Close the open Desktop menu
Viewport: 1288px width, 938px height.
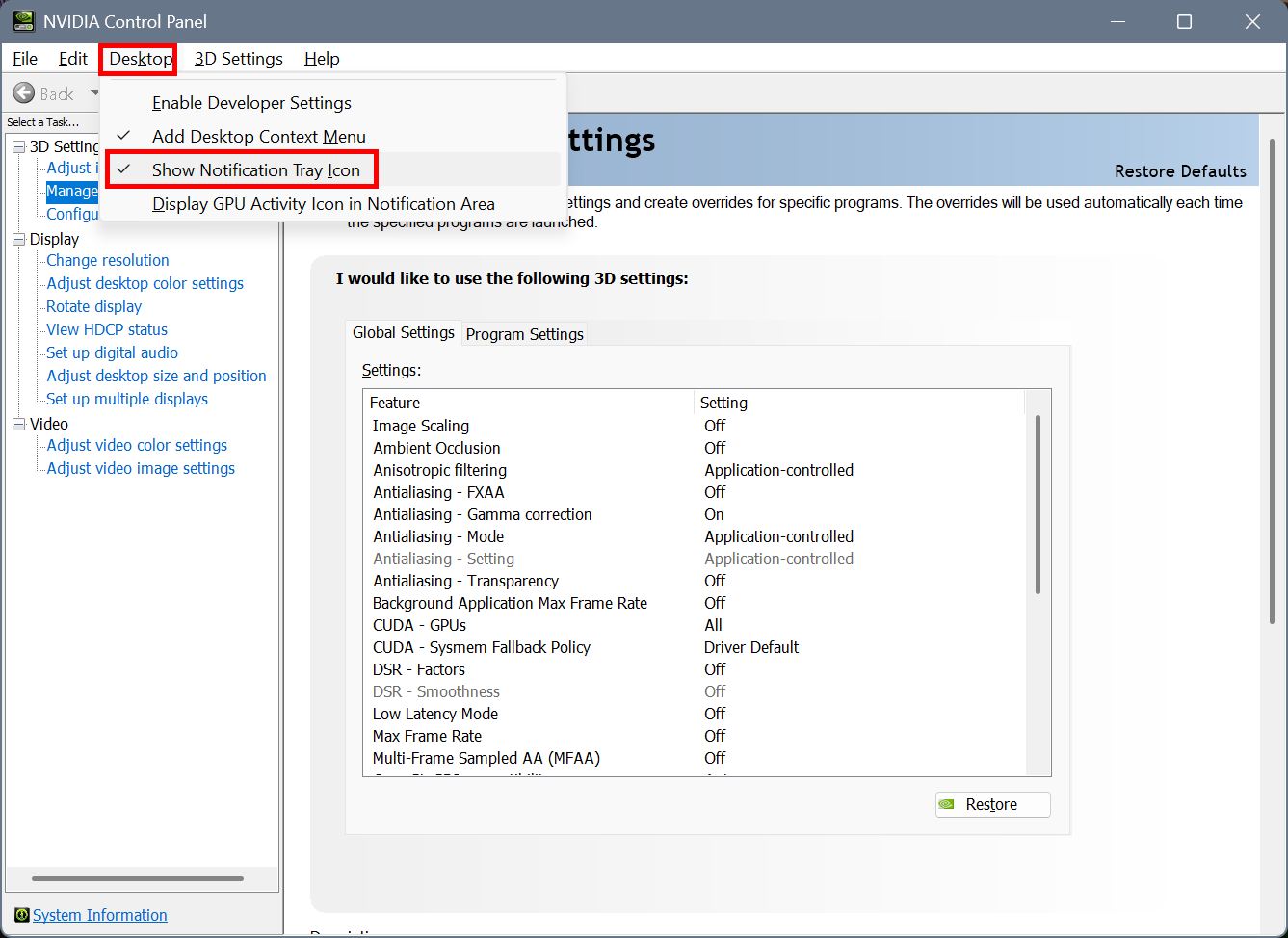tap(140, 59)
